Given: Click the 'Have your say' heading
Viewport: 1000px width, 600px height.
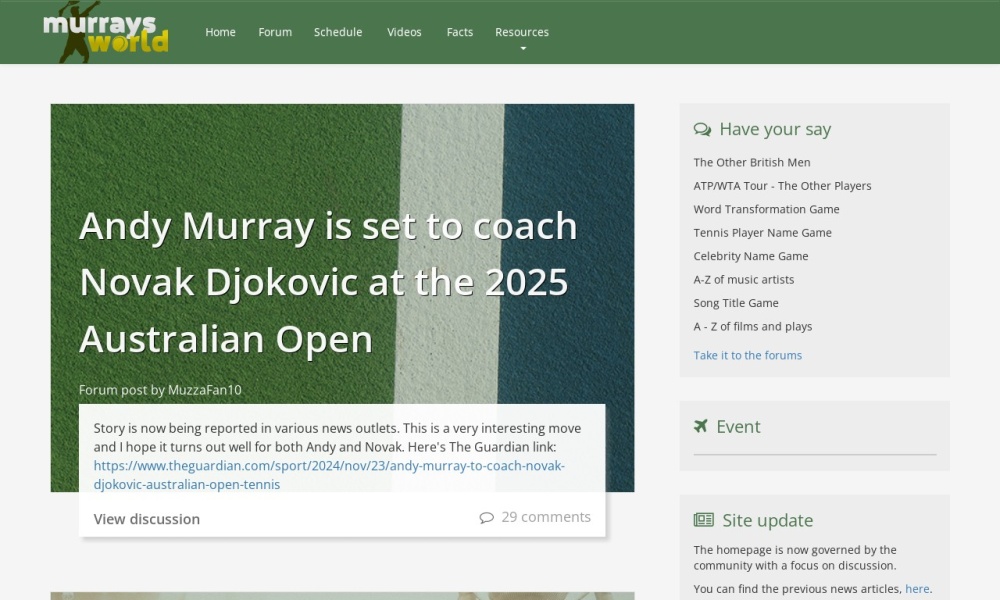Looking at the screenshot, I should coord(775,129).
